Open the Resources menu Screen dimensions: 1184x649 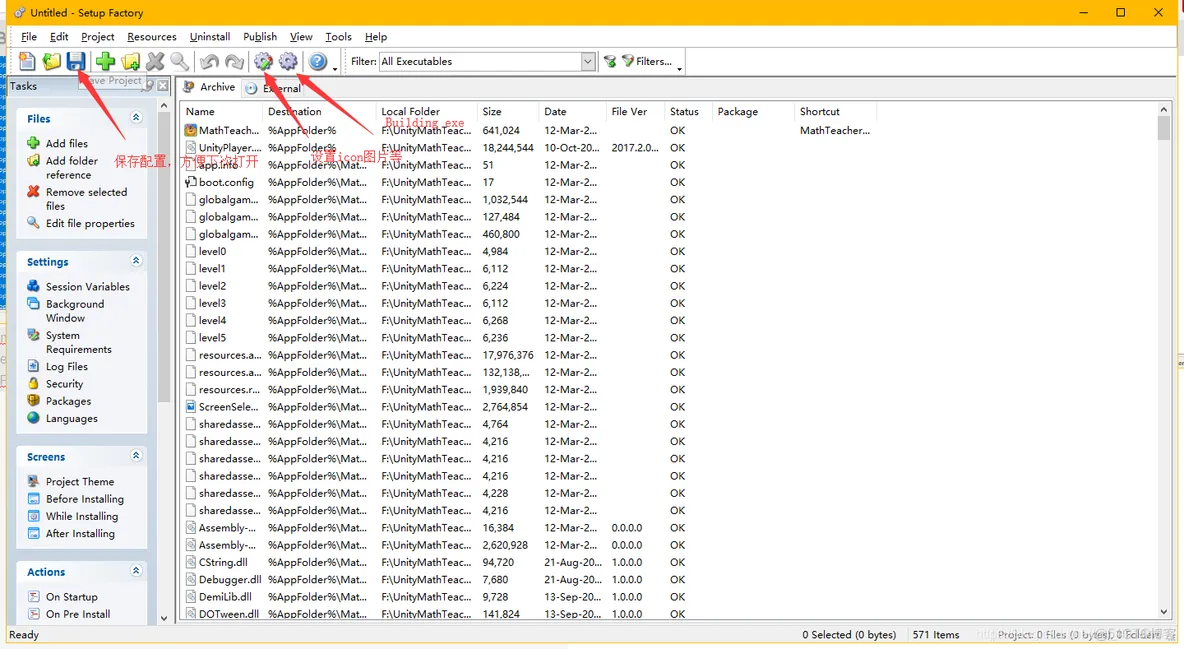point(152,36)
